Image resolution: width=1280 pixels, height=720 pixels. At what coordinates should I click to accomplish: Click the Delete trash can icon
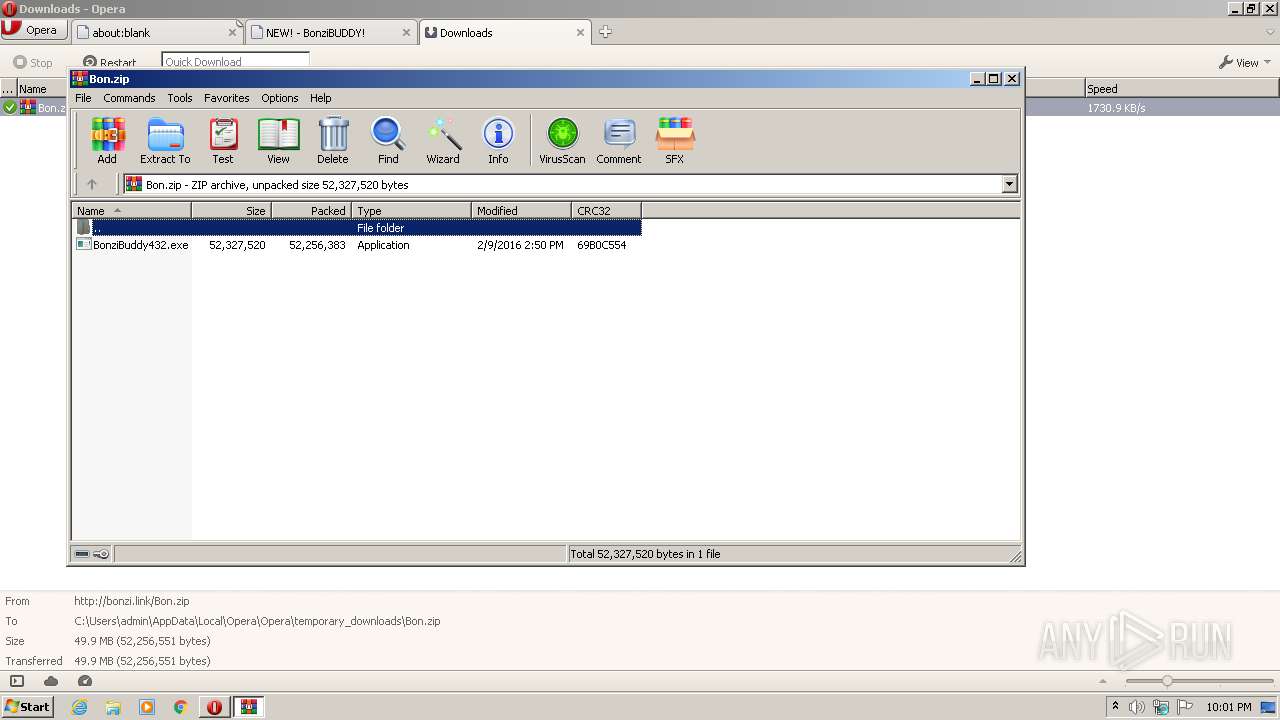coord(333,141)
